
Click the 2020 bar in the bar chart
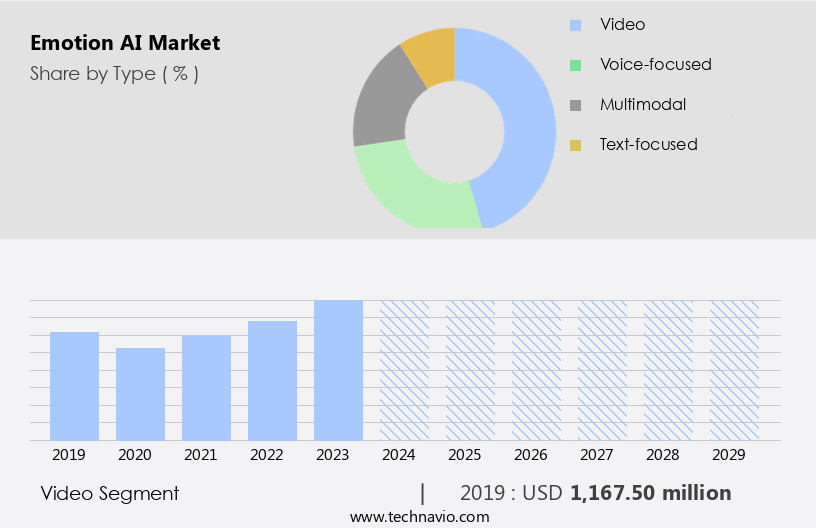[x=141, y=393]
